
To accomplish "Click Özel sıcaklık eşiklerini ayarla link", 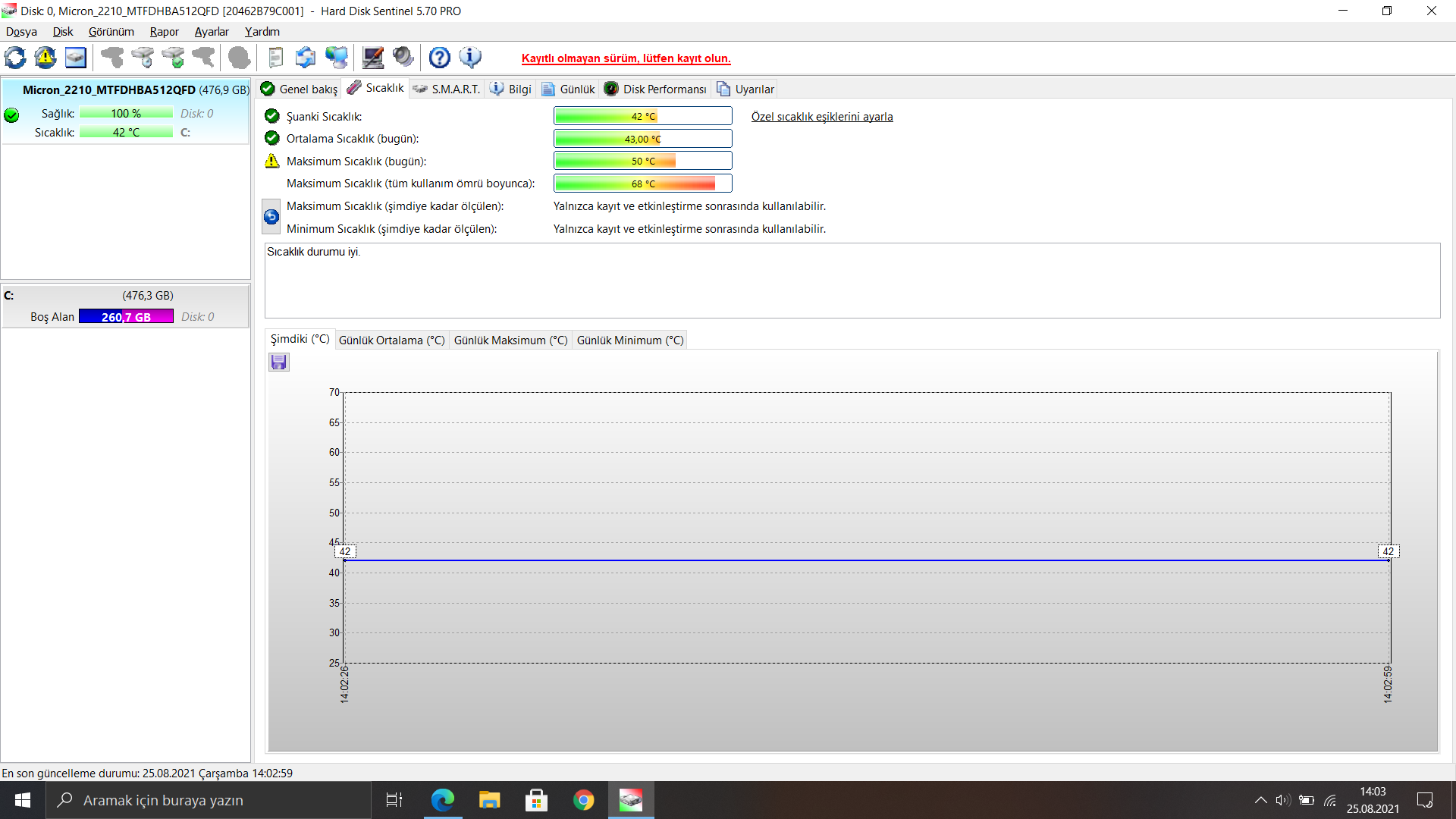I will point(822,117).
